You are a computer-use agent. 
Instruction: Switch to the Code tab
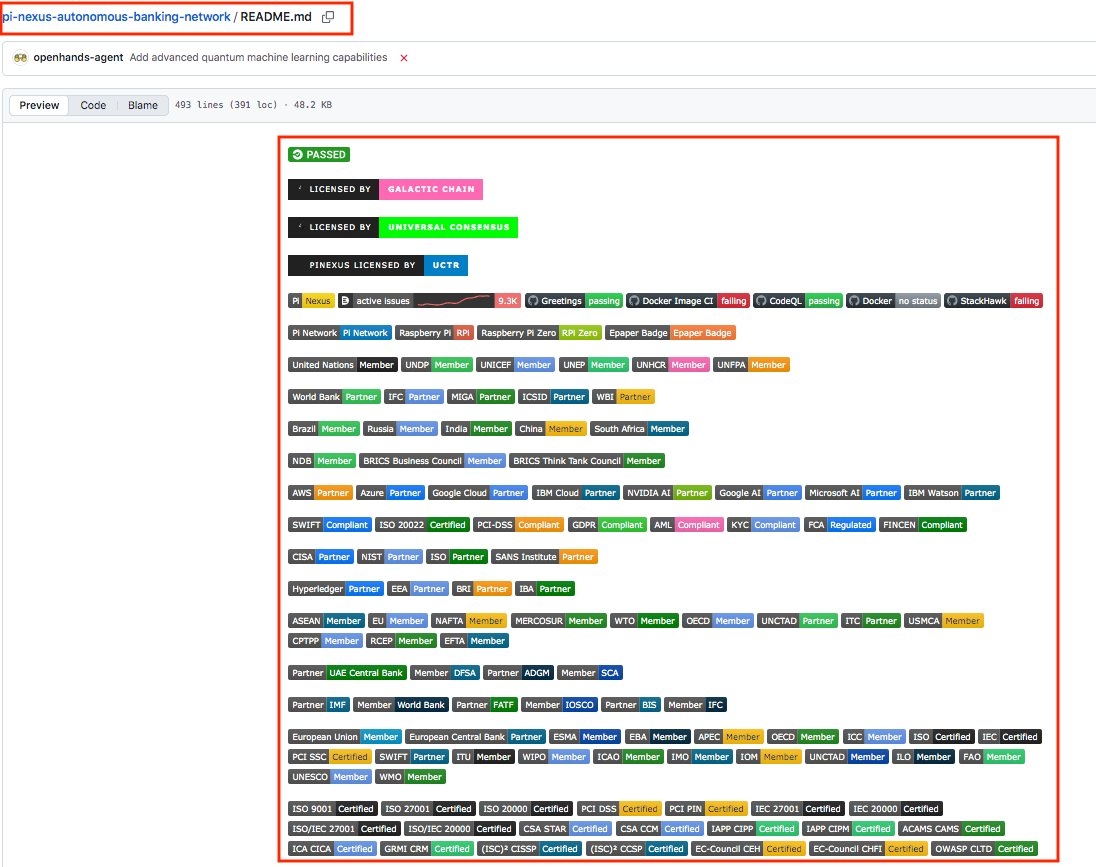(93, 105)
